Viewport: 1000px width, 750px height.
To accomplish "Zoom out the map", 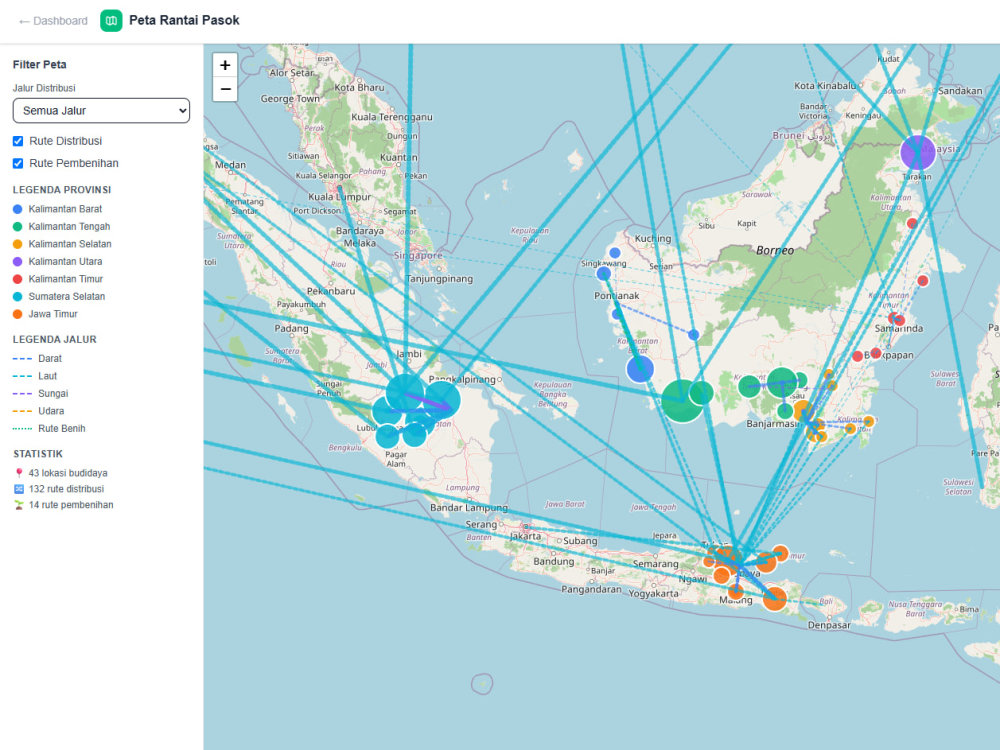I will pyautogui.click(x=225, y=89).
